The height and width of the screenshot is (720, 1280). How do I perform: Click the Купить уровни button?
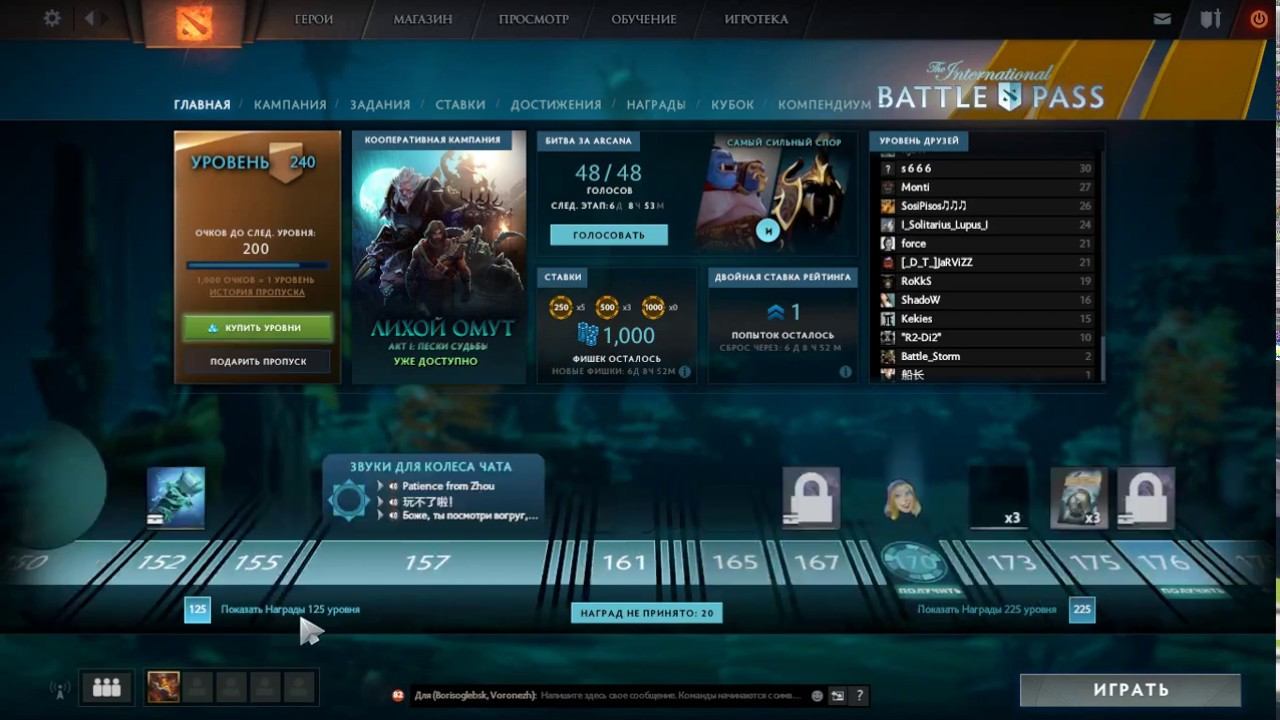[x=256, y=328]
